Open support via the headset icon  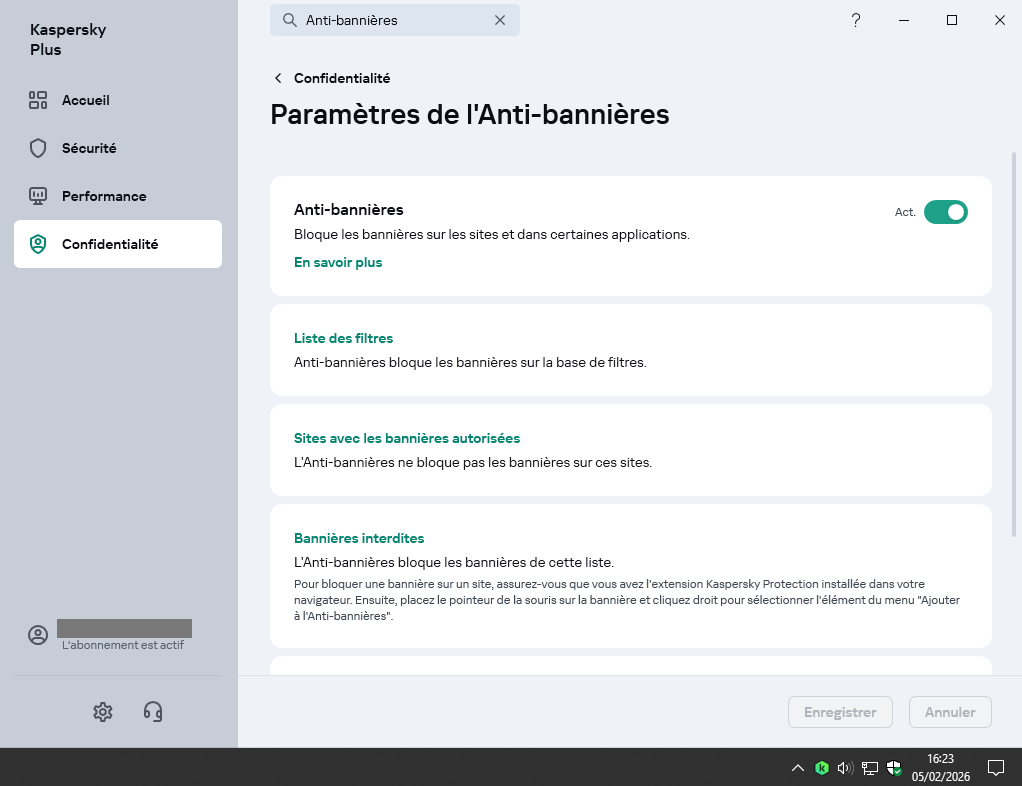click(153, 711)
